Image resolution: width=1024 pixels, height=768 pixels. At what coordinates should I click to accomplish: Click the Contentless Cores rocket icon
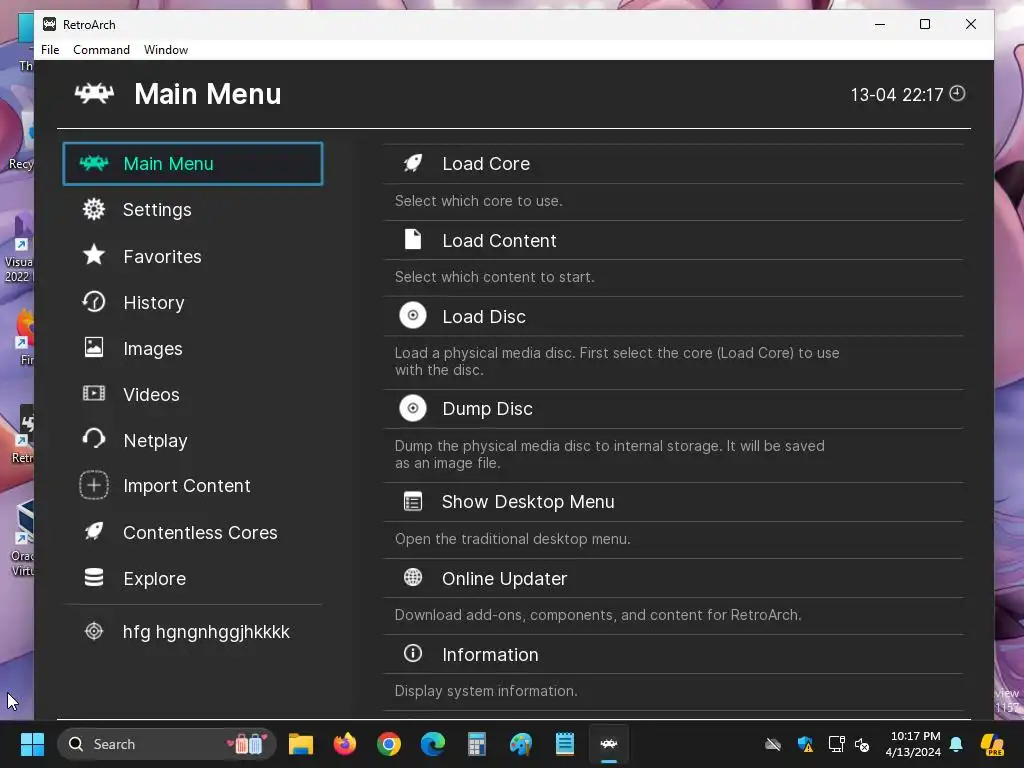point(94,531)
